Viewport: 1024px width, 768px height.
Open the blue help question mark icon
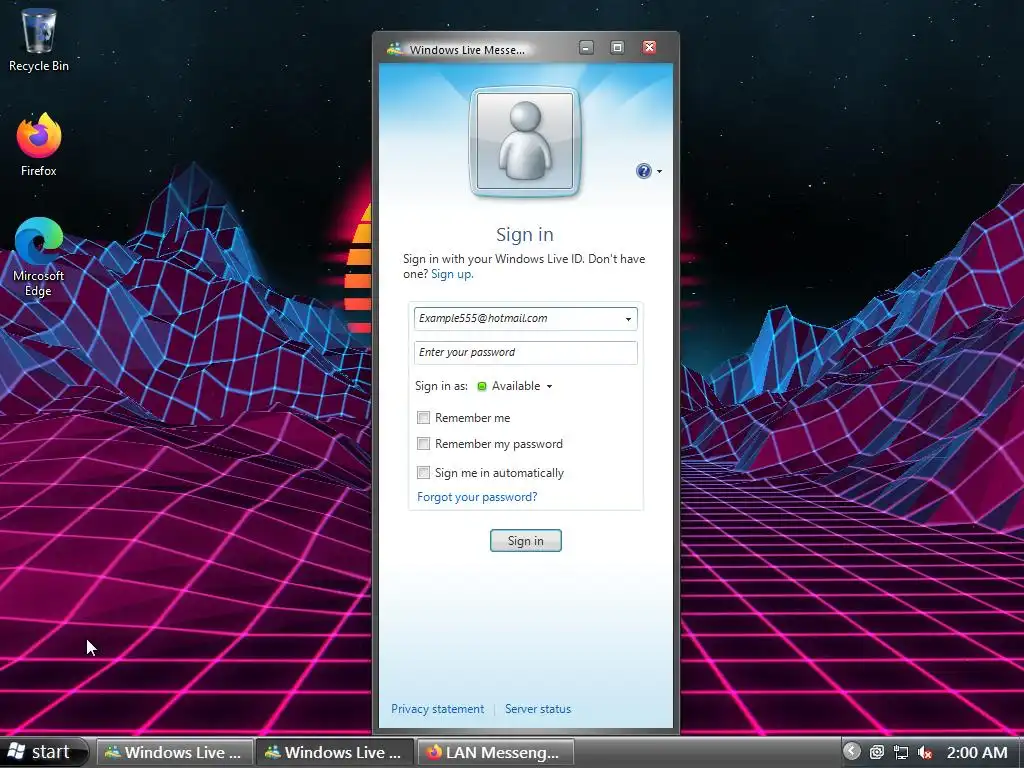[x=643, y=171]
